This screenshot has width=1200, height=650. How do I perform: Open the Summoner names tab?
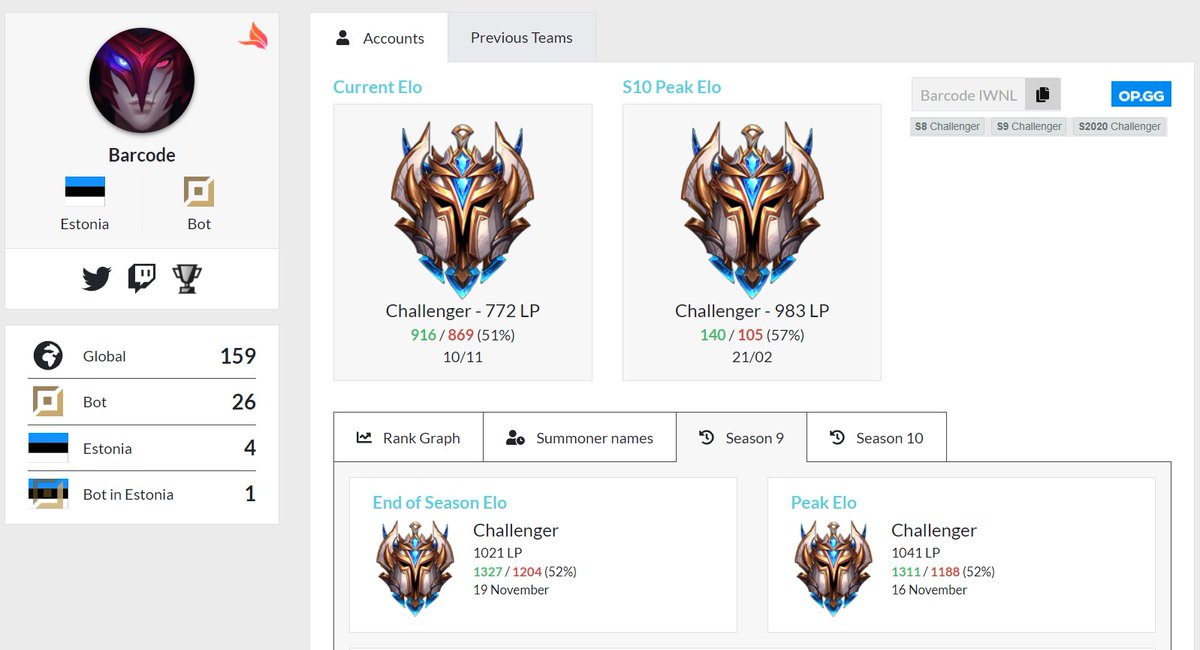tap(580, 437)
